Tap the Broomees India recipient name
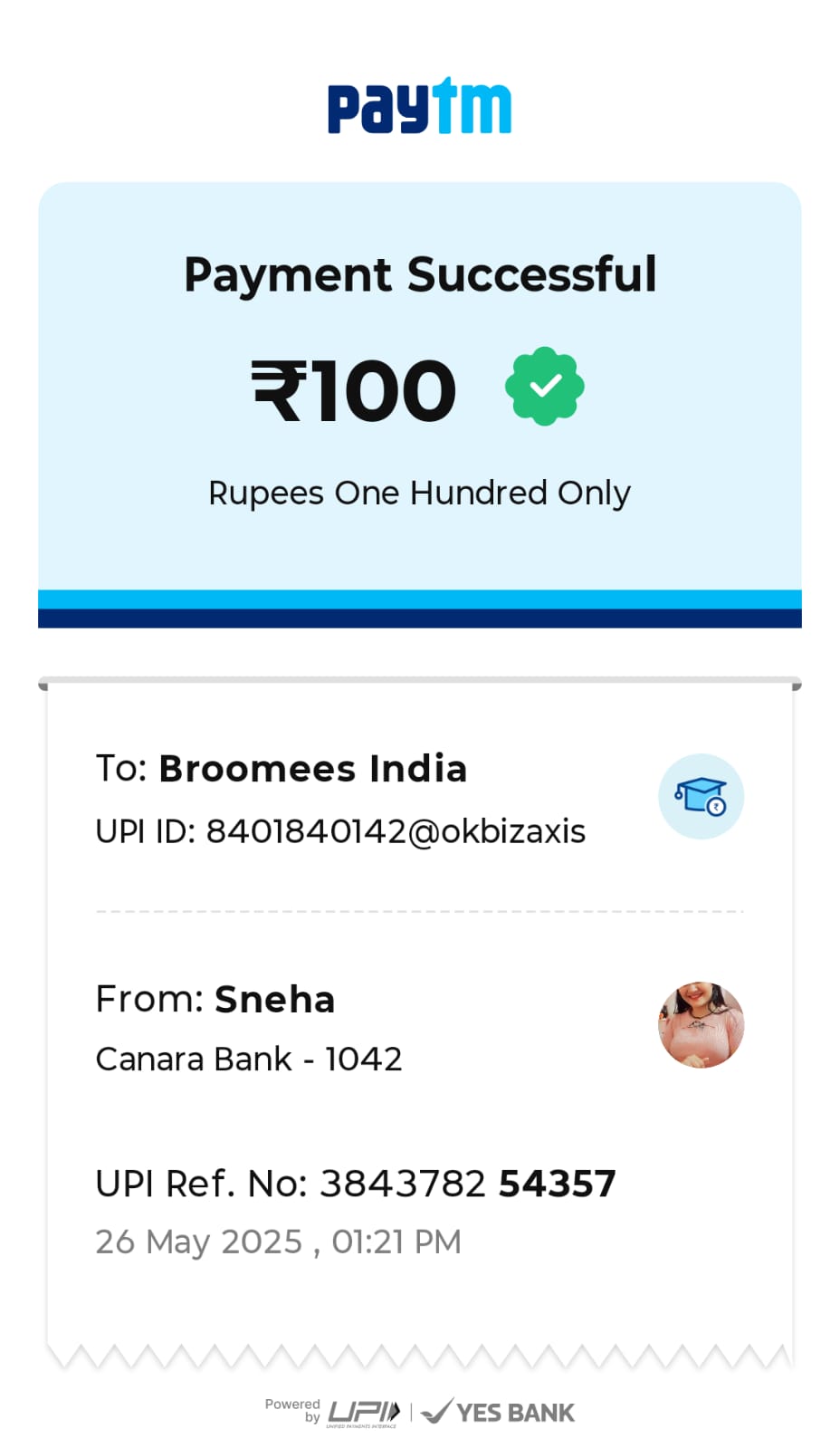This screenshot has width=840, height=1448. click(313, 769)
